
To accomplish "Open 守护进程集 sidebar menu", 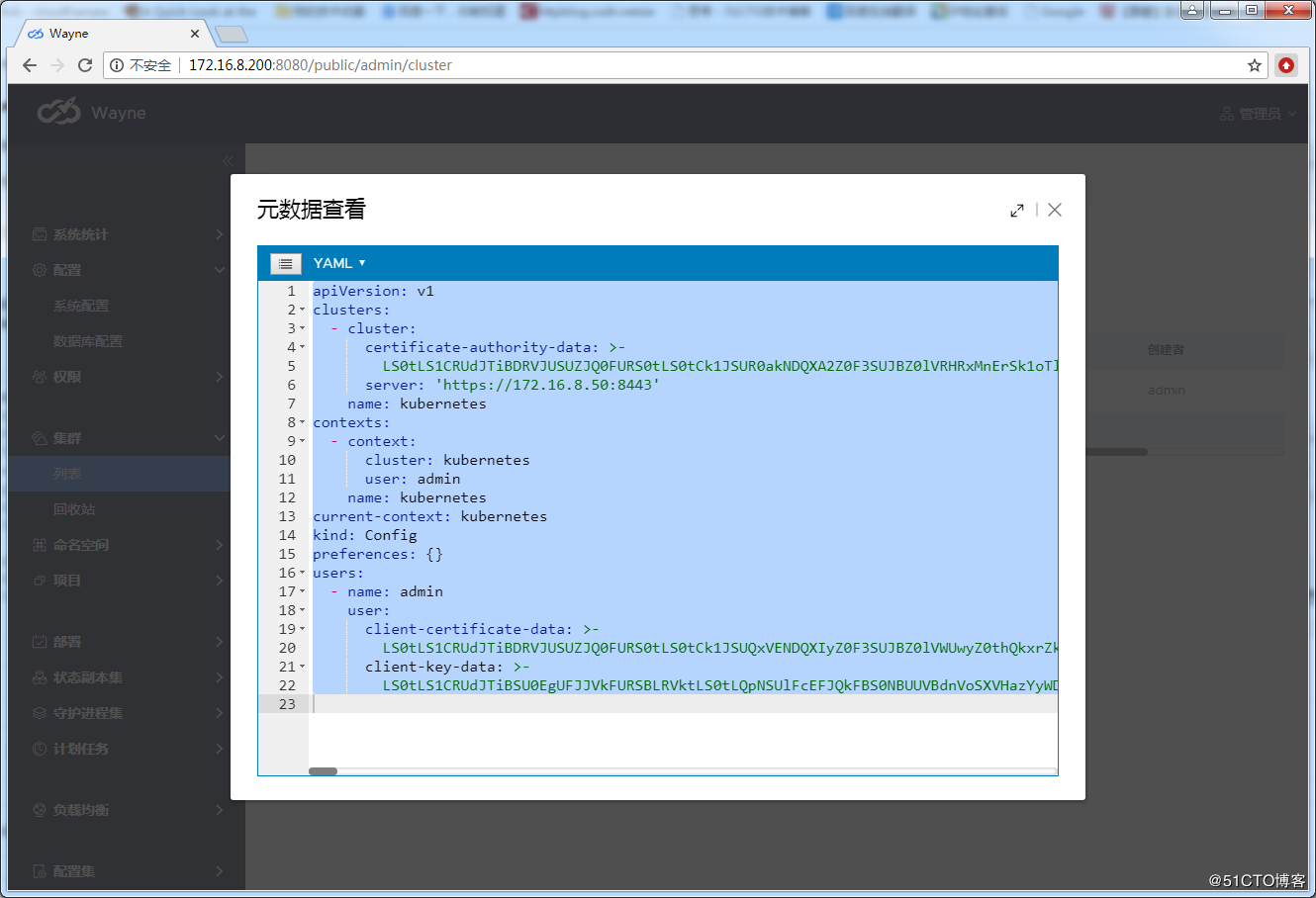I will pos(128,713).
